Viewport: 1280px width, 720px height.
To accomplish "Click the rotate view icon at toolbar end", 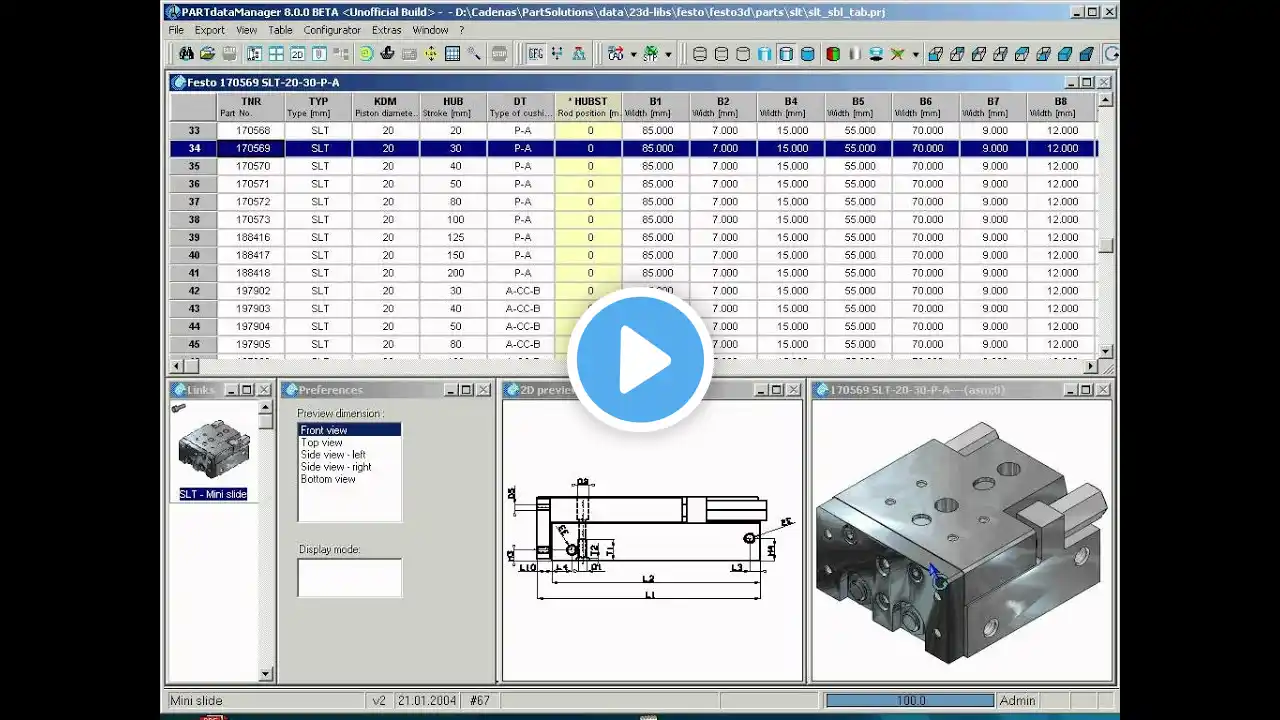I will click(1111, 54).
